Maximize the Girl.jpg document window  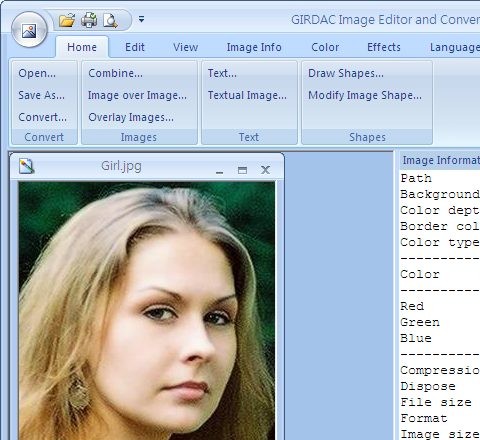point(242,170)
